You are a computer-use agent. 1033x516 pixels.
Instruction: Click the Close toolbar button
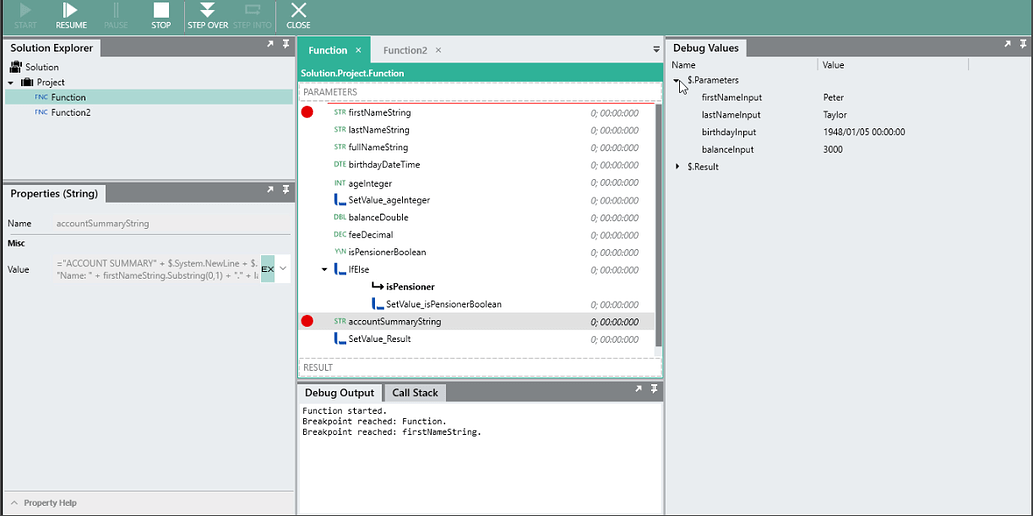coord(298,15)
